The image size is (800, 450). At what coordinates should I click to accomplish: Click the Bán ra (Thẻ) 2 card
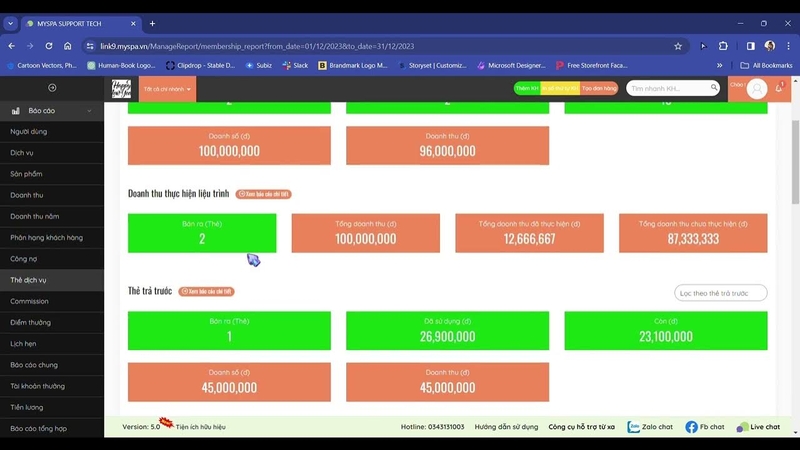(202, 233)
